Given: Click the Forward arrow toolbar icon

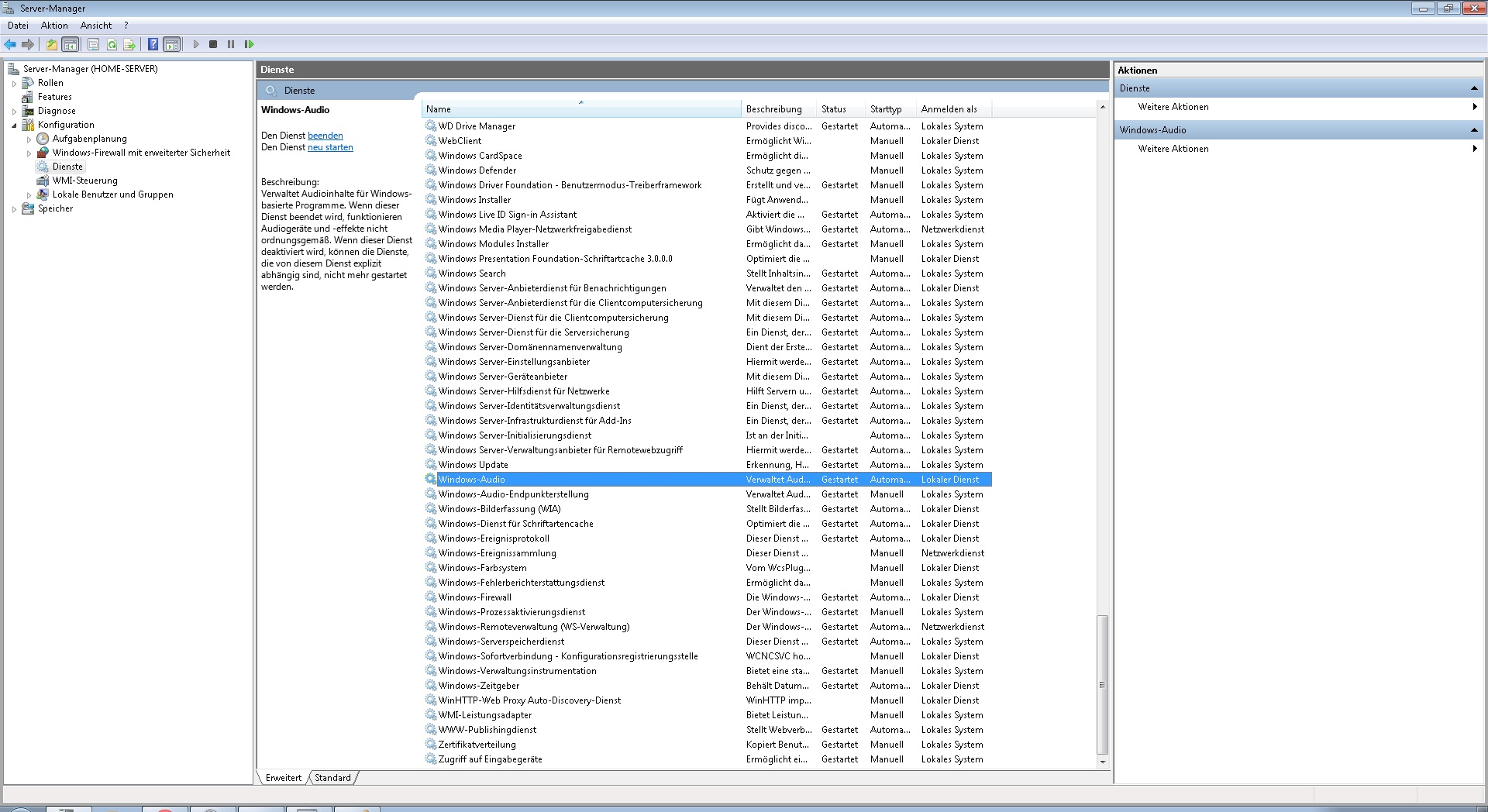Looking at the screenshot, I should click(x=28, y=44).
